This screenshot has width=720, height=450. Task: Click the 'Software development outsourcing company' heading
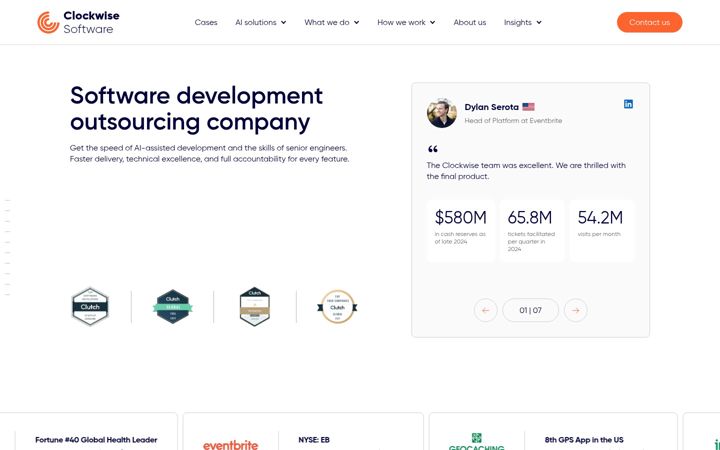click(197, 109)
